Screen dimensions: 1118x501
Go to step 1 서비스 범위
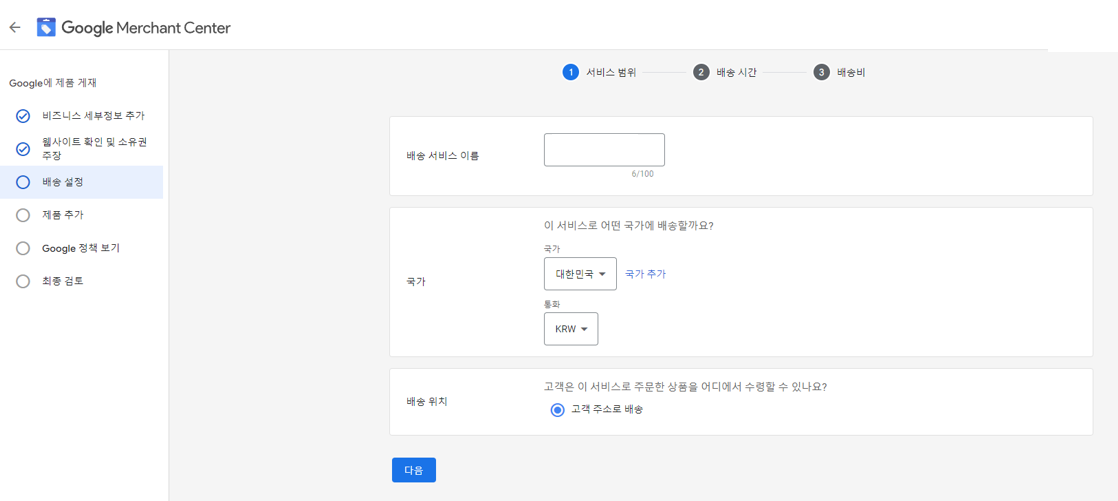click(600, 72)
